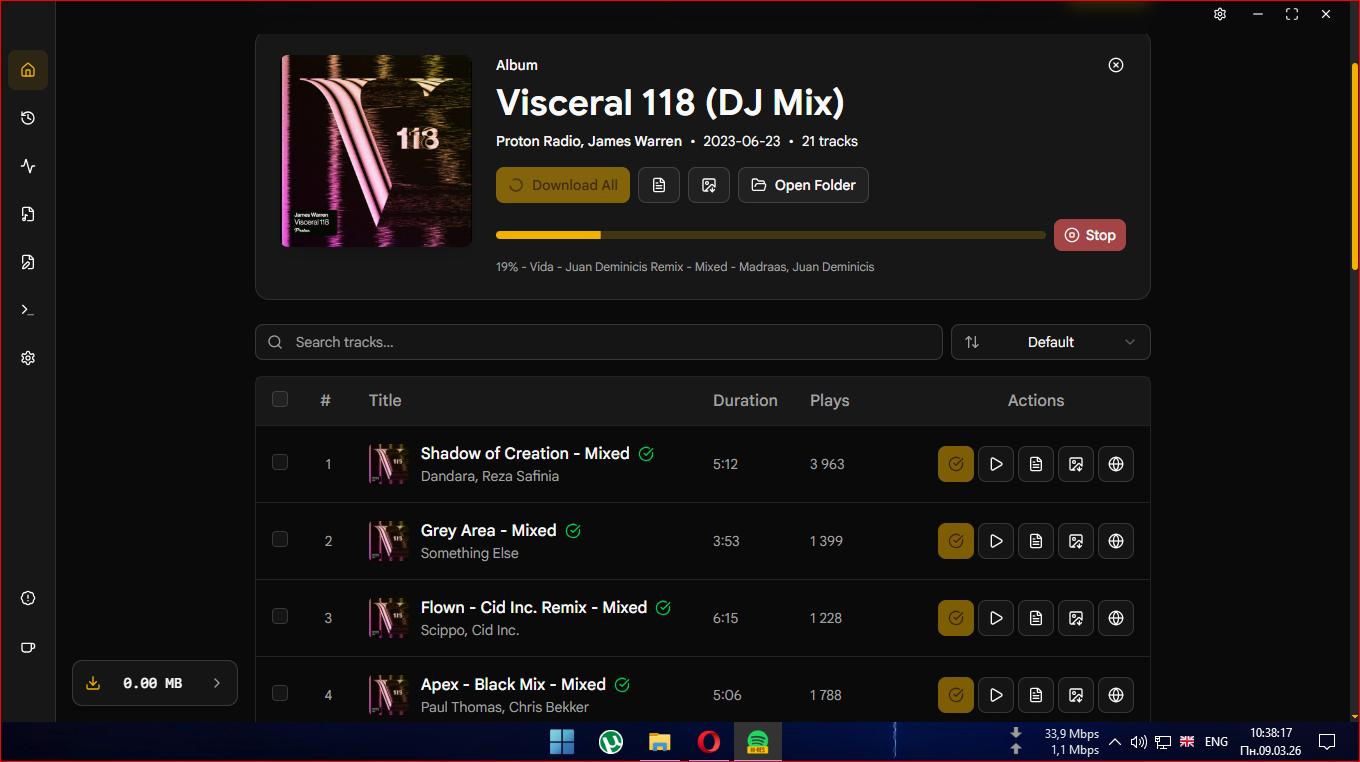Click the Open Folder button

pyautogui.click(x=803, y=185)
